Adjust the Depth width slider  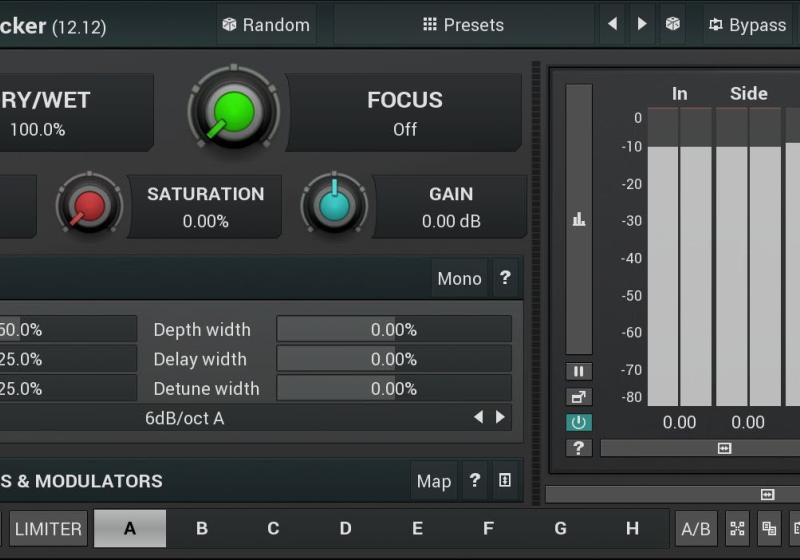pyautogui.click(x=394, y=329)
